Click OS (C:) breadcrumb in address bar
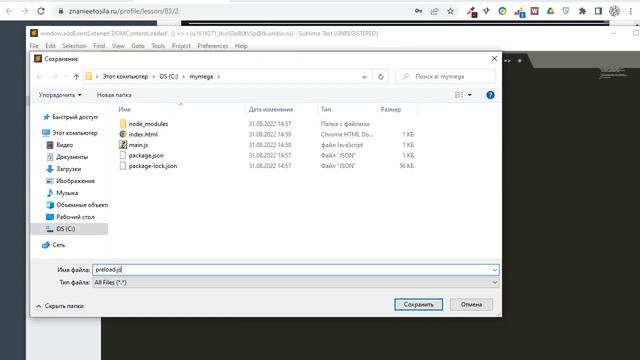The width and height of the screenshot is (640, 360). click(x=169, y=77)
